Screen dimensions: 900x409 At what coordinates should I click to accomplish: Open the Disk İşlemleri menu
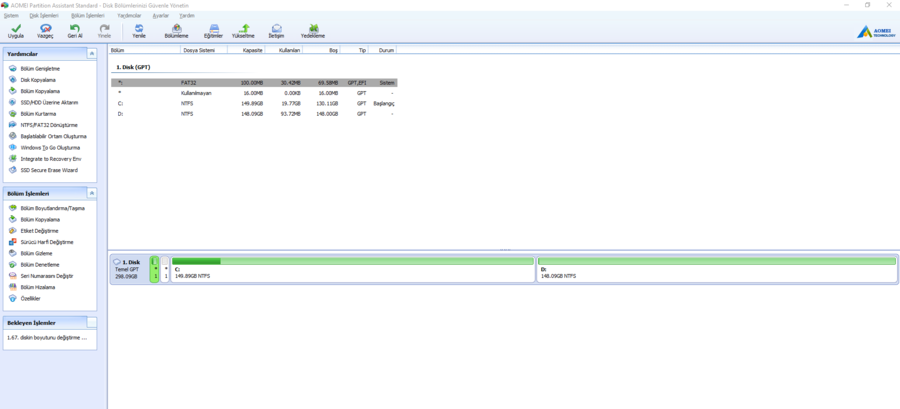[44, 15]
